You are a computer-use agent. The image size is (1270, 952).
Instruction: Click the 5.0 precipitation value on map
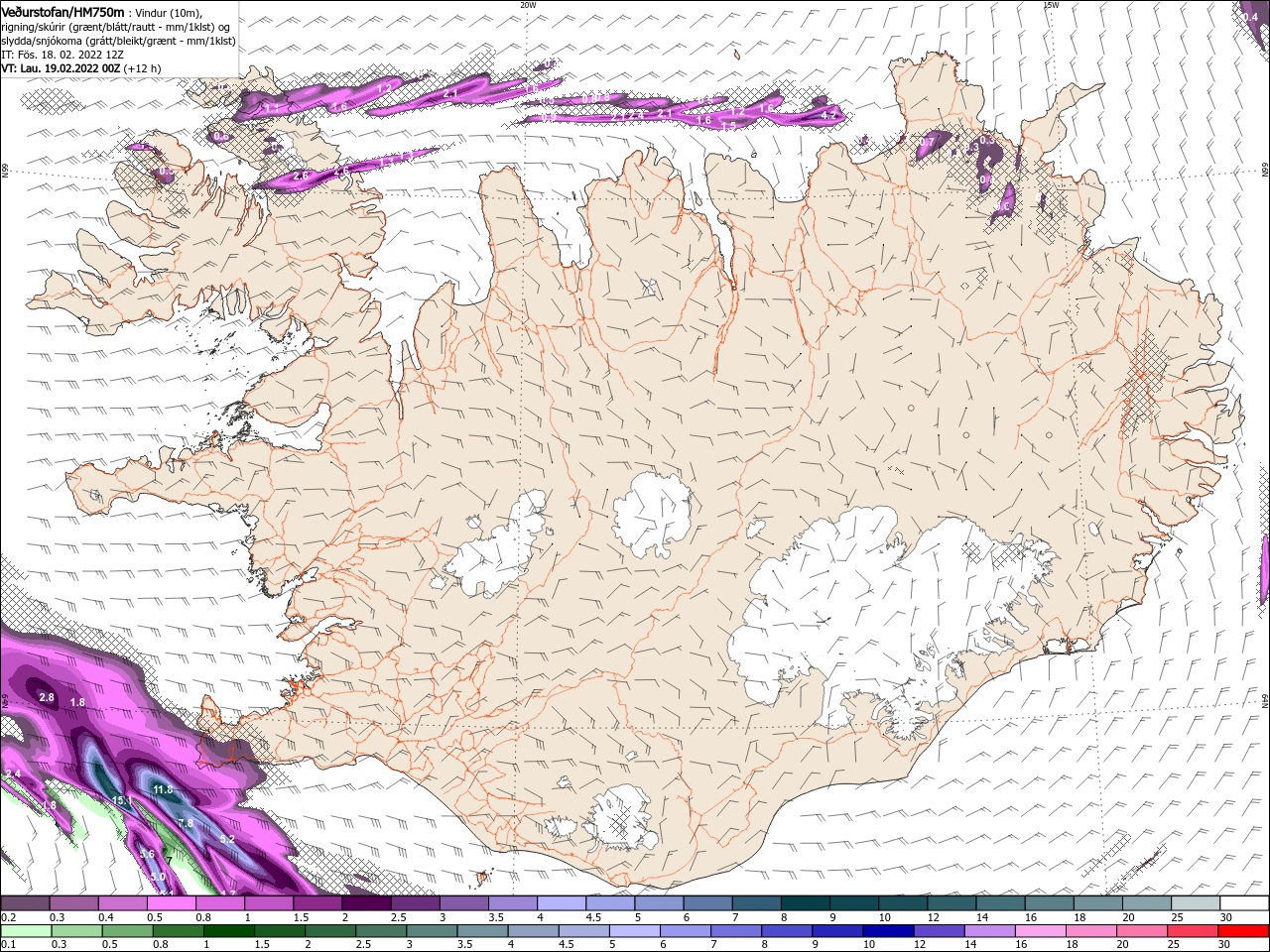pyautogui.click(x=159, y=877)
